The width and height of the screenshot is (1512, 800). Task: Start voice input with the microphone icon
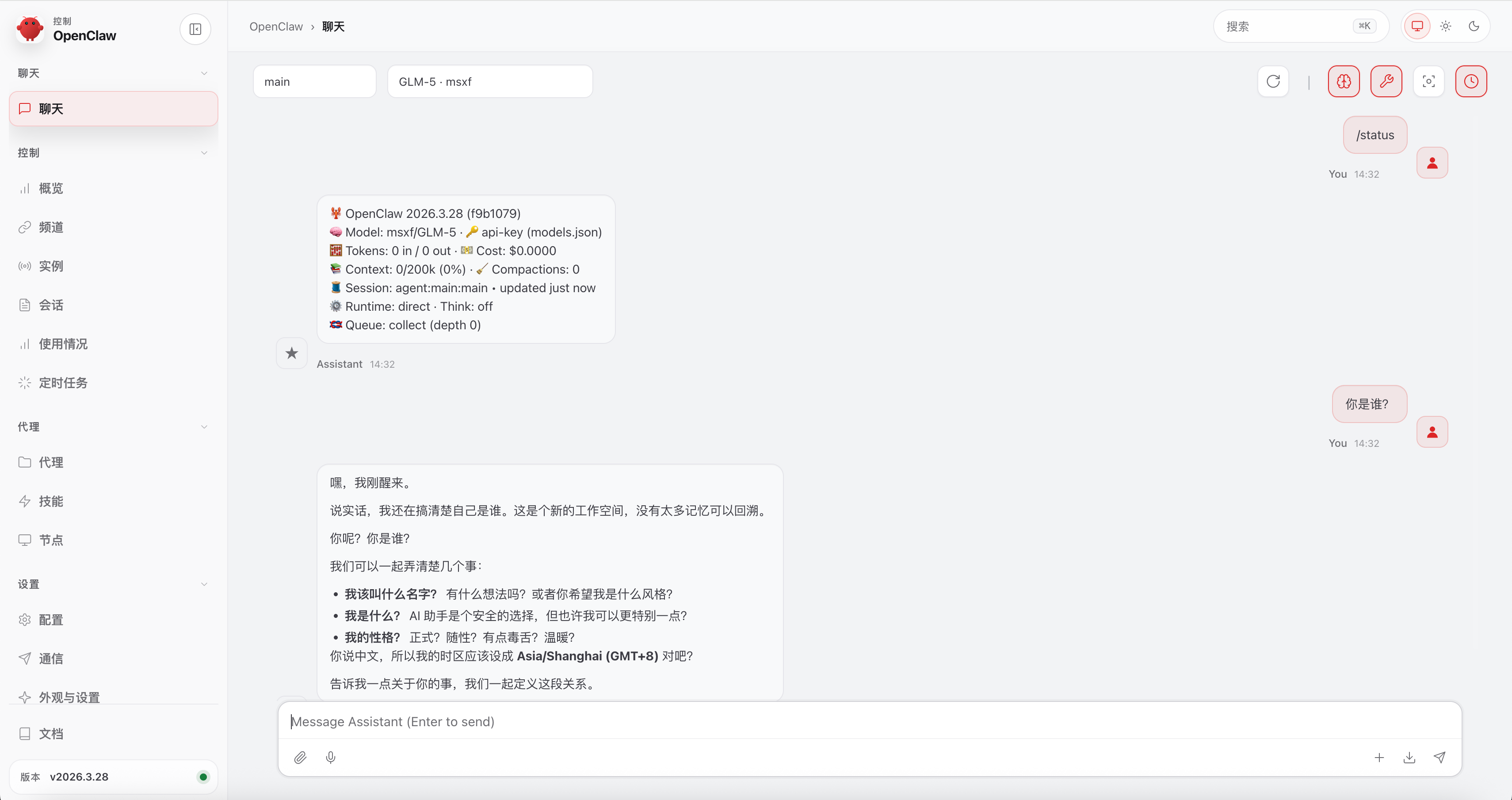pos(330,757)
